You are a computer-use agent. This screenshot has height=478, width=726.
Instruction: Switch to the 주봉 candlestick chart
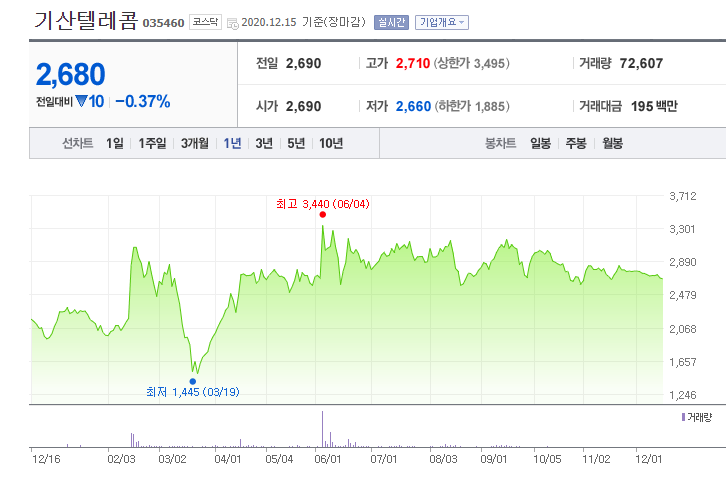[576, 143]
